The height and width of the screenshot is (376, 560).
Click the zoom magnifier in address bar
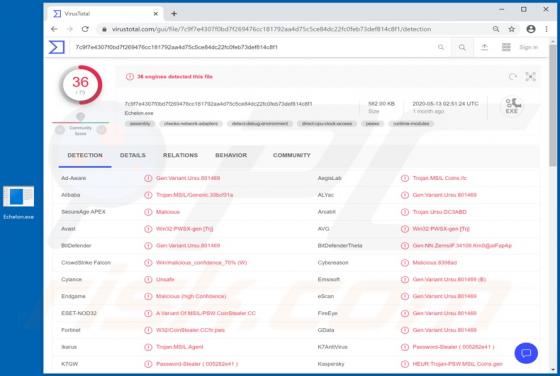(496, 29)
